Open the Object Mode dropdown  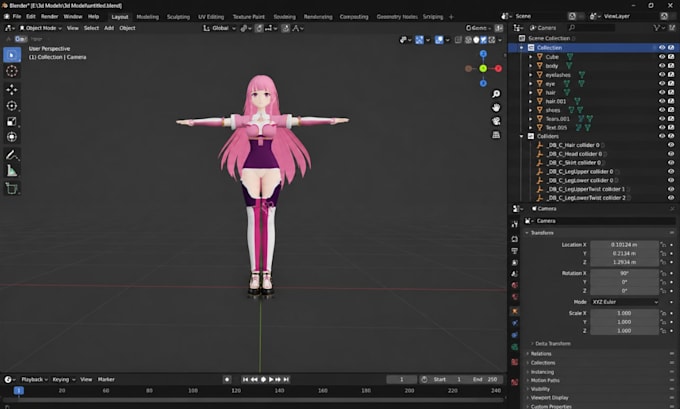40,28
